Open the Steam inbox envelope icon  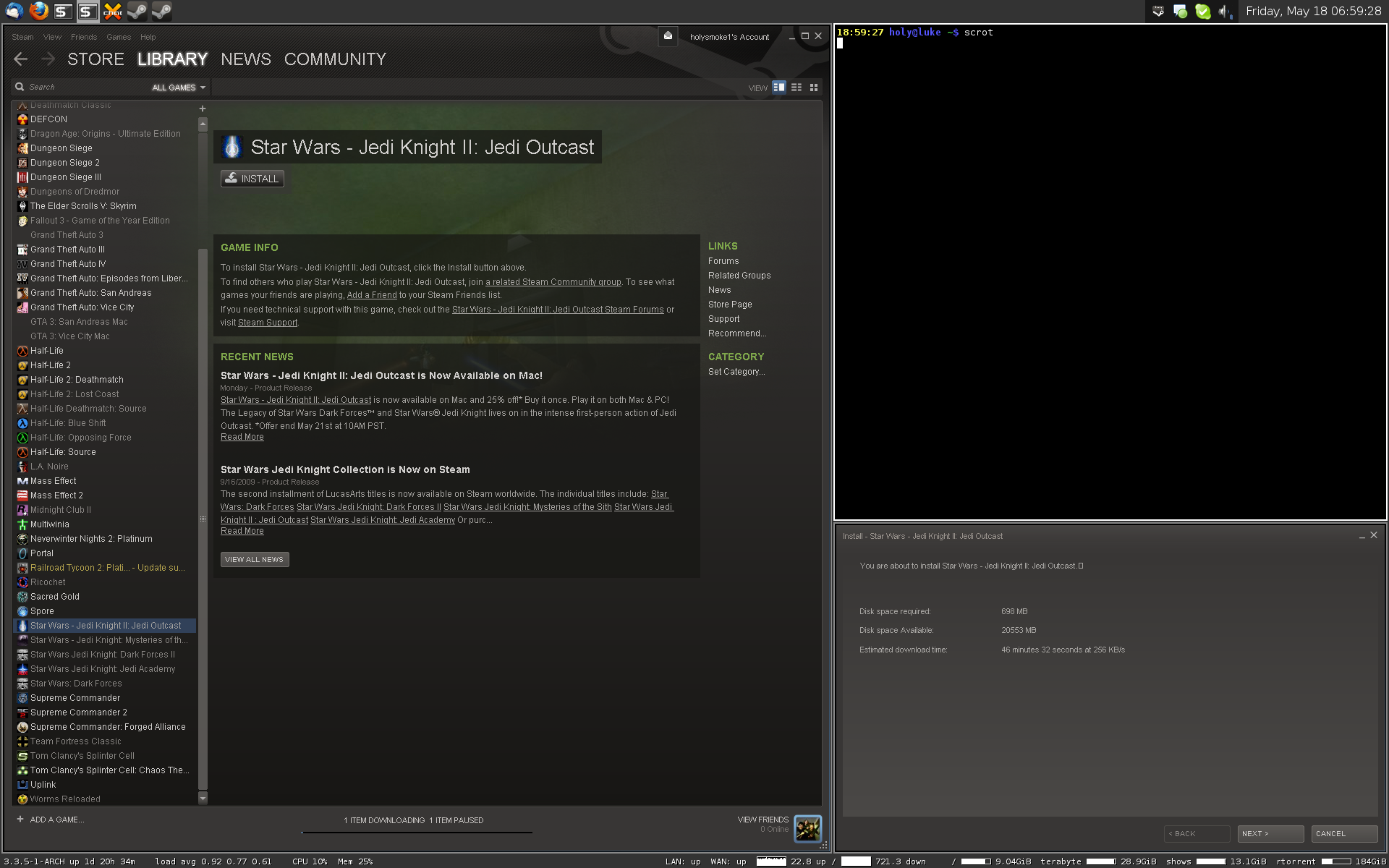[668, 36]
